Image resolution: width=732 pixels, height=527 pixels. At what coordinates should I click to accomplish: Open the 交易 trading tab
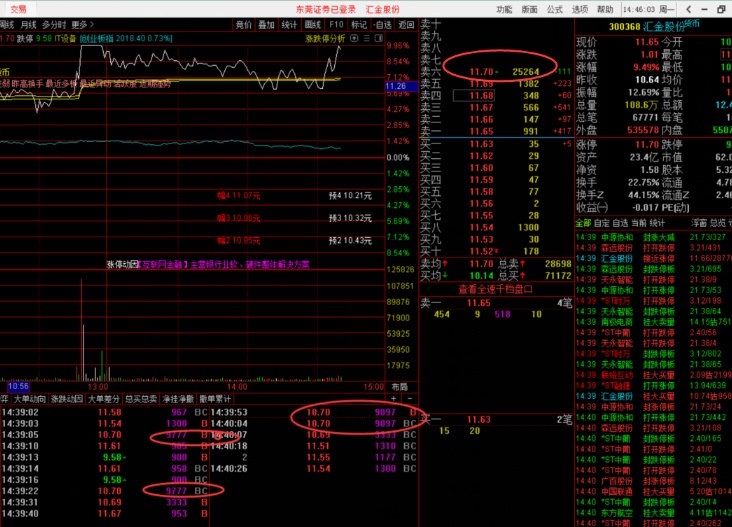18,9
